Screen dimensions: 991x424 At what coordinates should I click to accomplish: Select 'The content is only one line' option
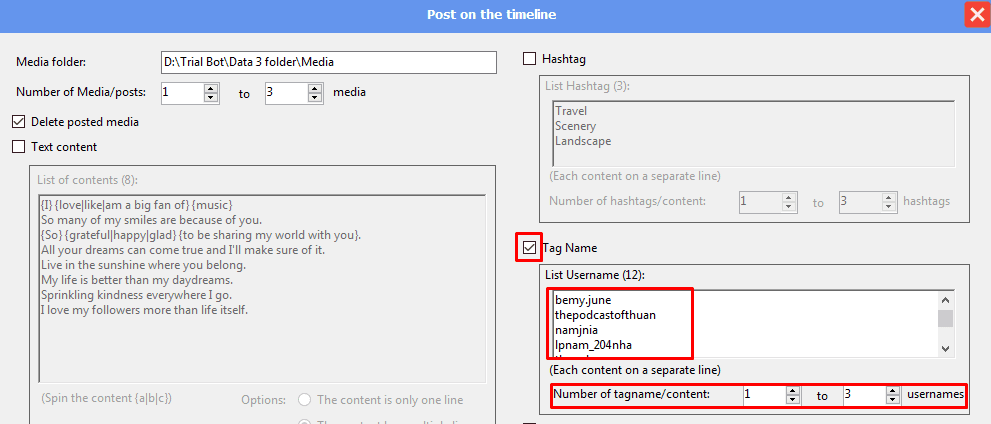click(304, 400)
